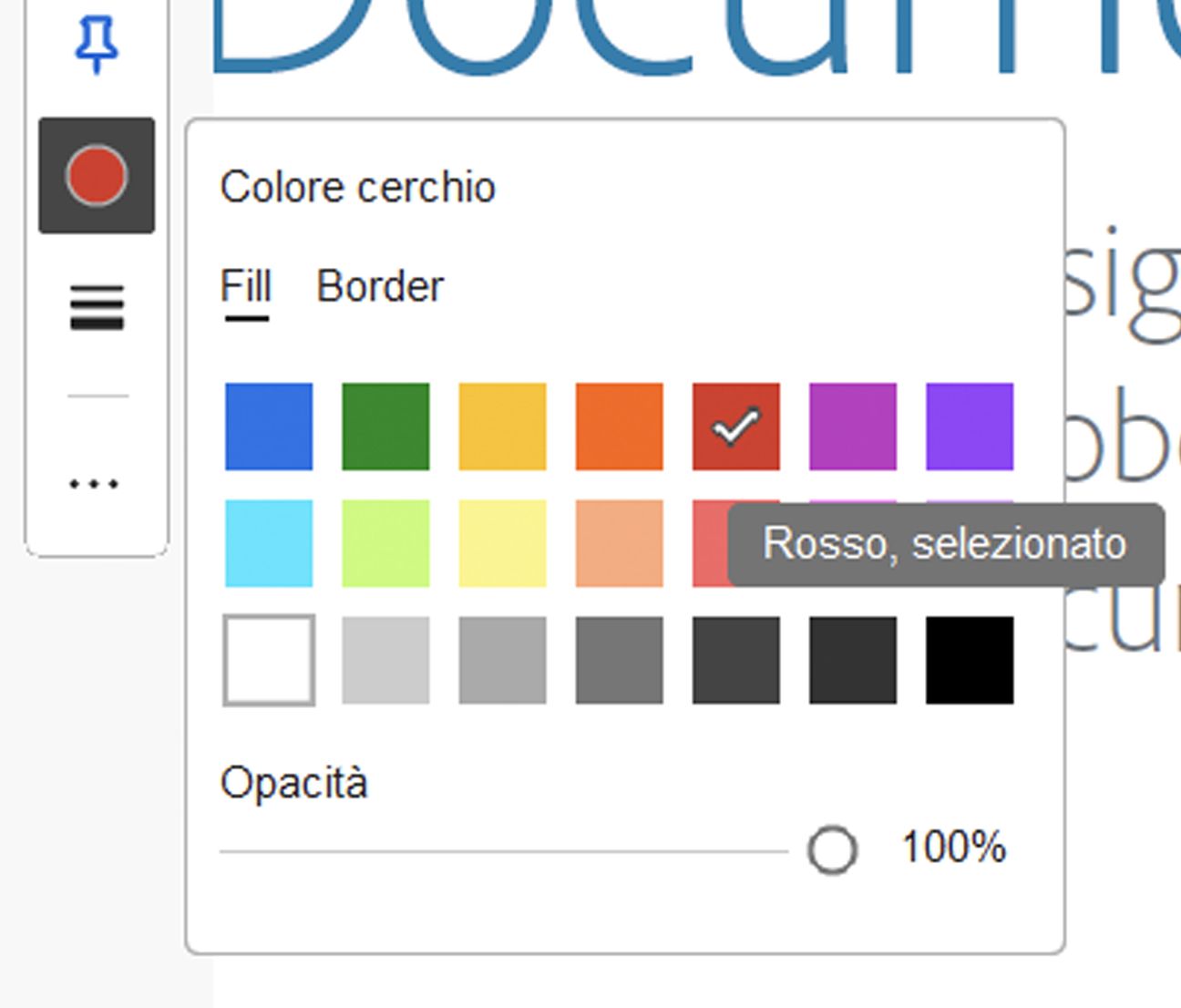Choose the orange fill swatch

pos(619,427)
